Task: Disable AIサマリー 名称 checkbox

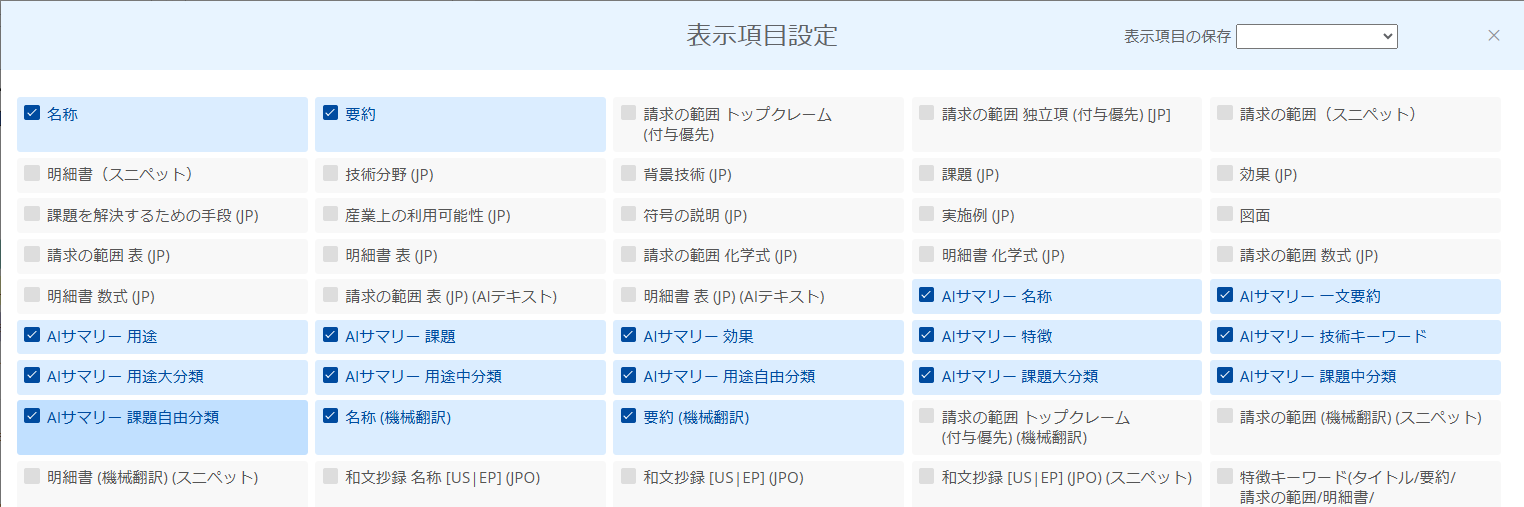Action: [927, 295]
